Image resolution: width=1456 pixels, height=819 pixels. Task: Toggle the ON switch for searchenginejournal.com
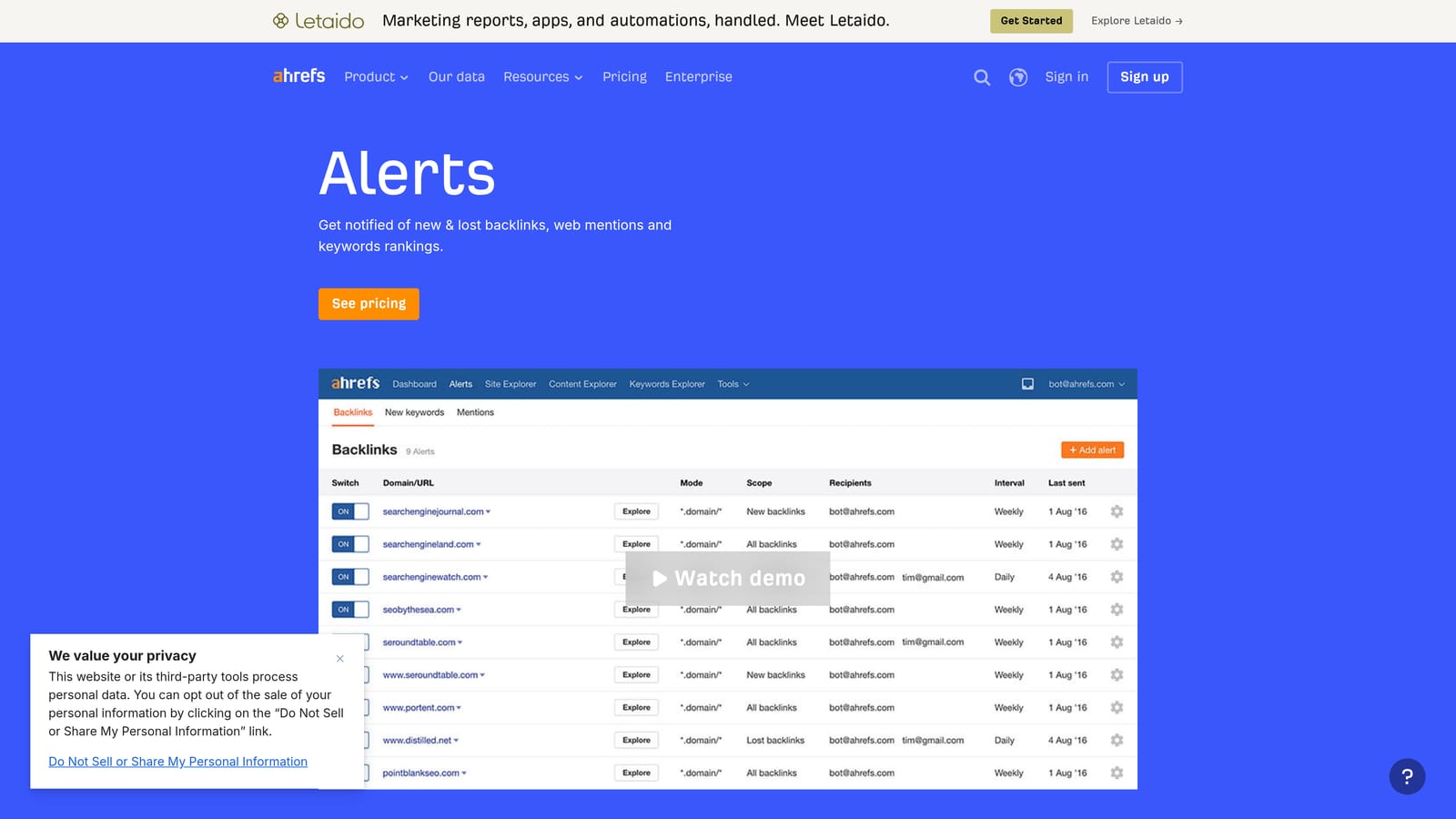coord(350,511)
